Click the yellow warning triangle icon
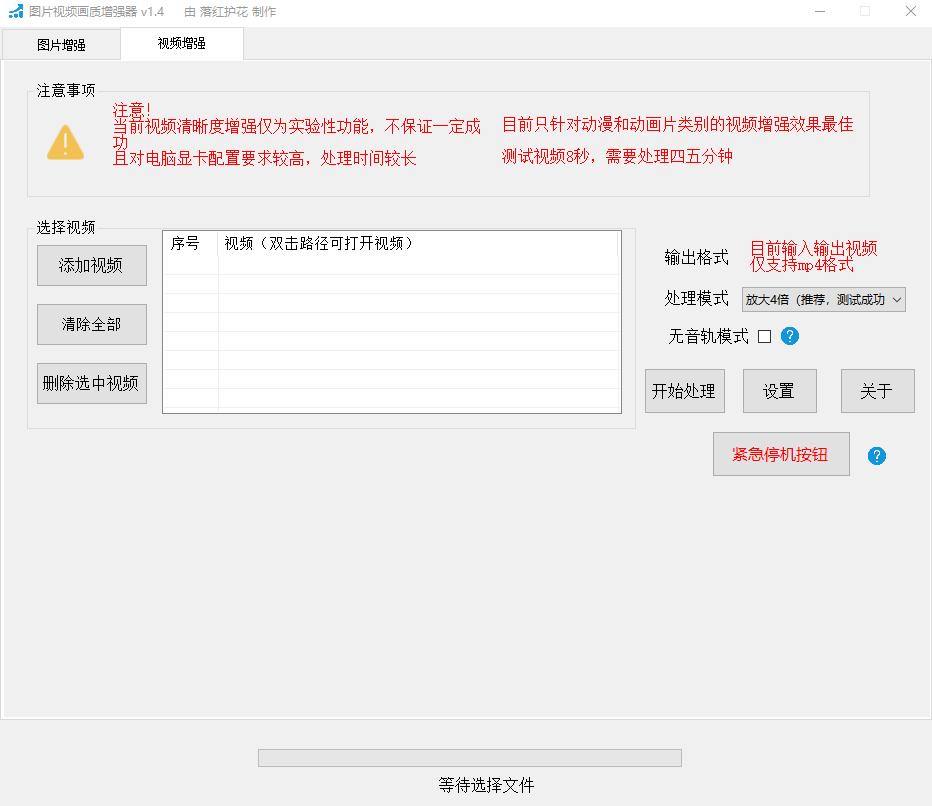This screenshot has width=932, height=806. pos(66,141)
